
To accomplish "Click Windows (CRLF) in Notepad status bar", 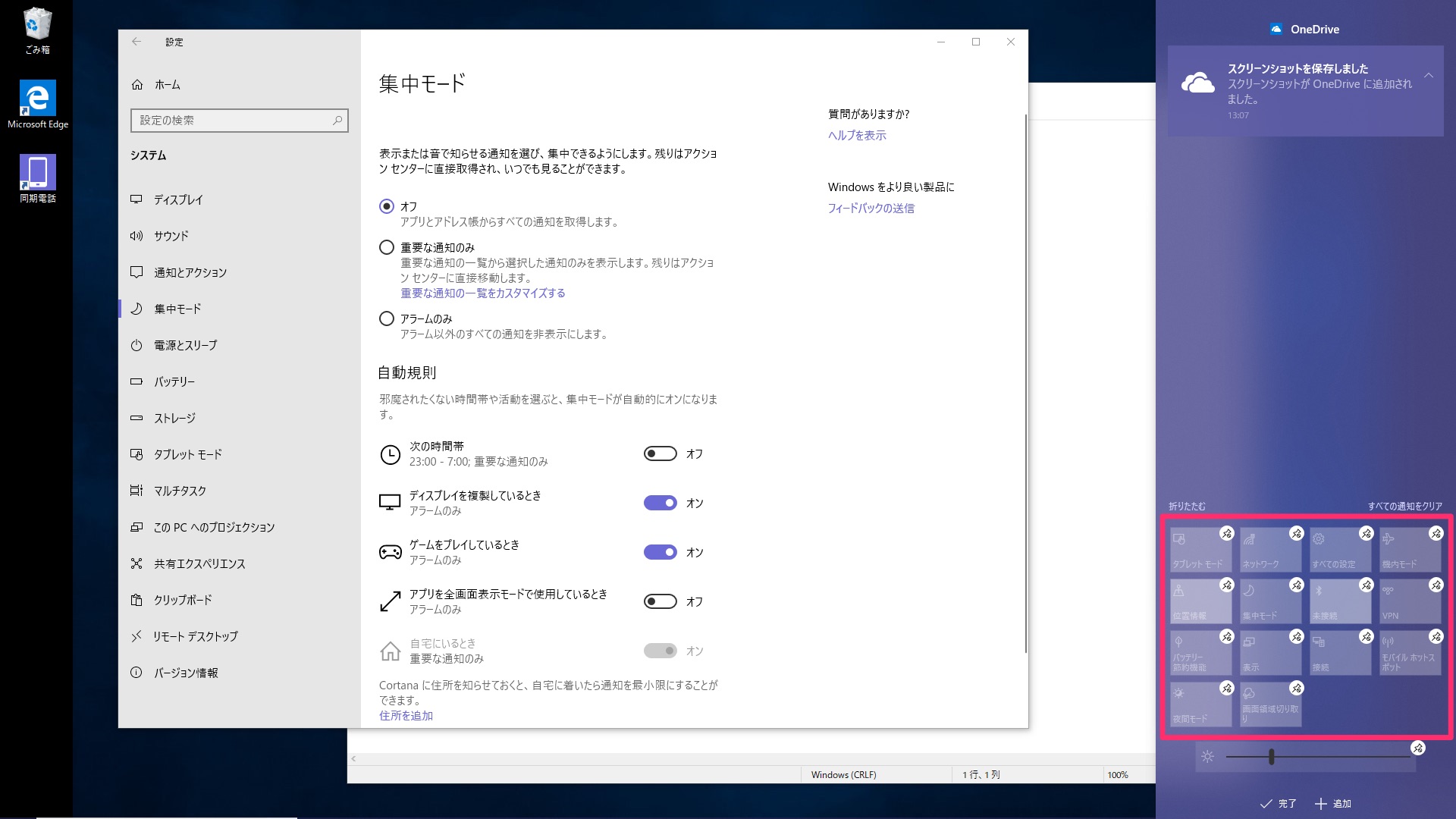I will [x=843, y=774].
